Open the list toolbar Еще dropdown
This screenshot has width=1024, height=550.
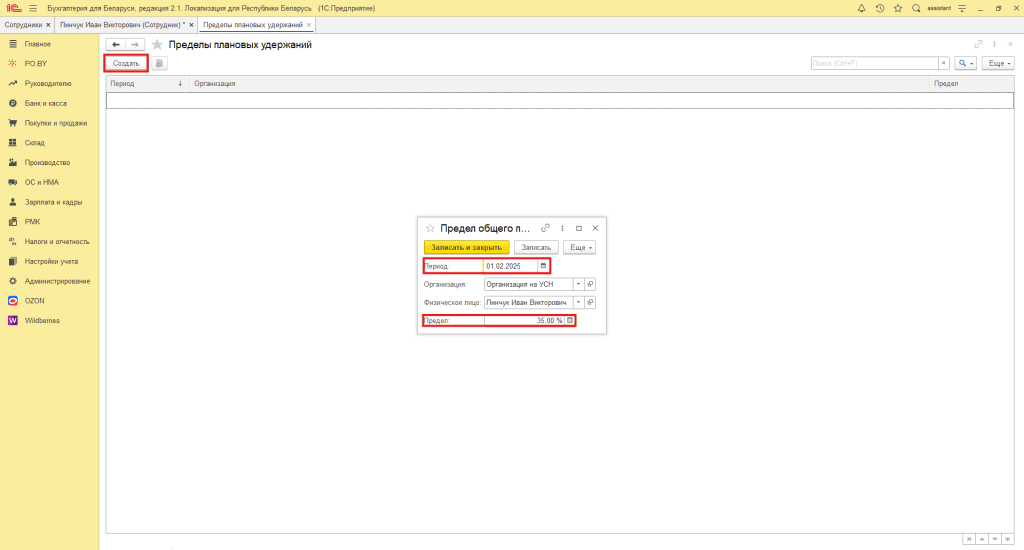(998, 63)
